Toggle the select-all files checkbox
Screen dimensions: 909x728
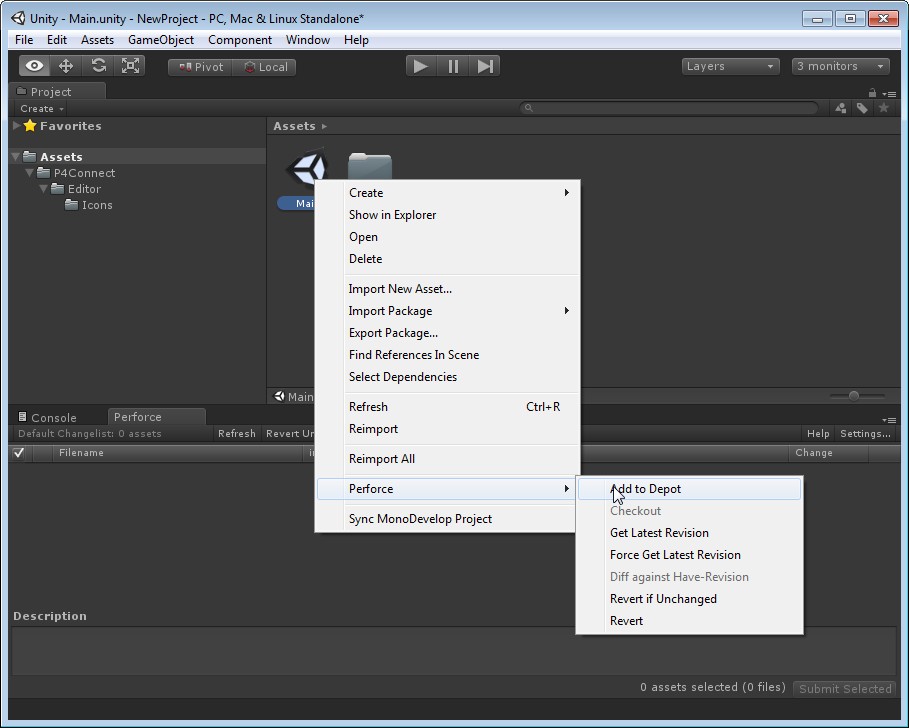pyautogui.click(x=19, y=453)
